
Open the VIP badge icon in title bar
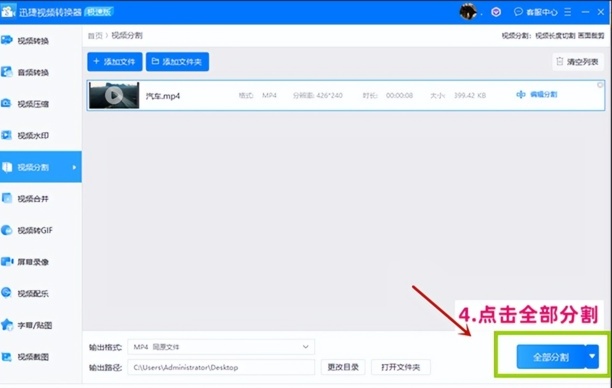pos(496,12)
